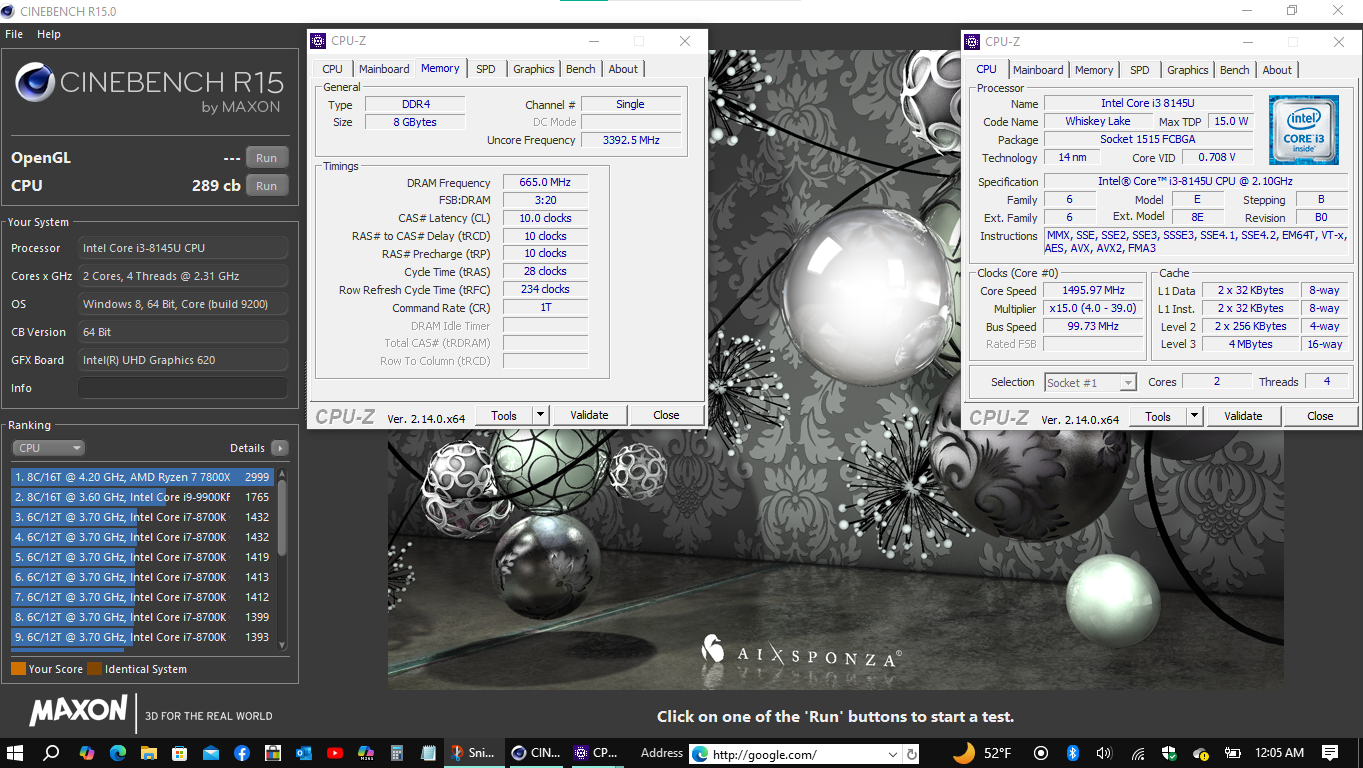Open About tab in right CPU-Z window

[1276, 70]
